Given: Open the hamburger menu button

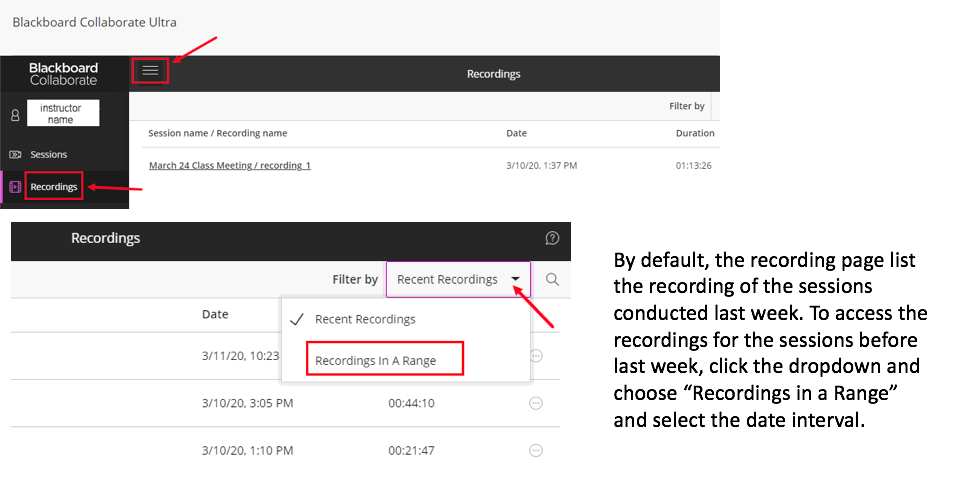Looking at the screenshot, I should coord(150,70).
